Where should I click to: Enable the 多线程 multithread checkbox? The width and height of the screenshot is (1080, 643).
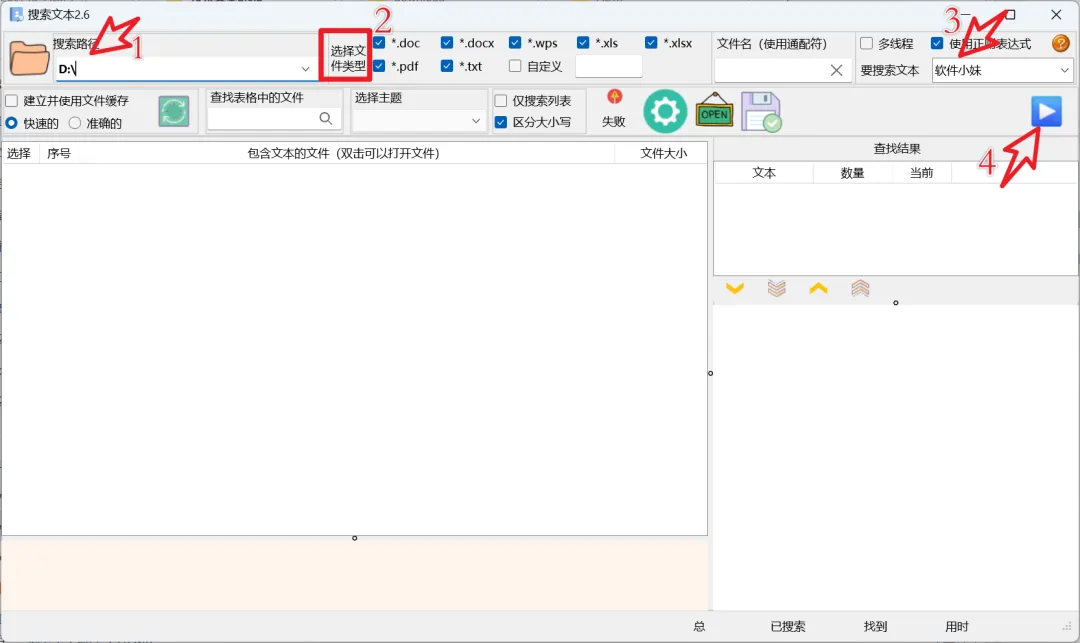pyautogui.click(x=866, y=43)
